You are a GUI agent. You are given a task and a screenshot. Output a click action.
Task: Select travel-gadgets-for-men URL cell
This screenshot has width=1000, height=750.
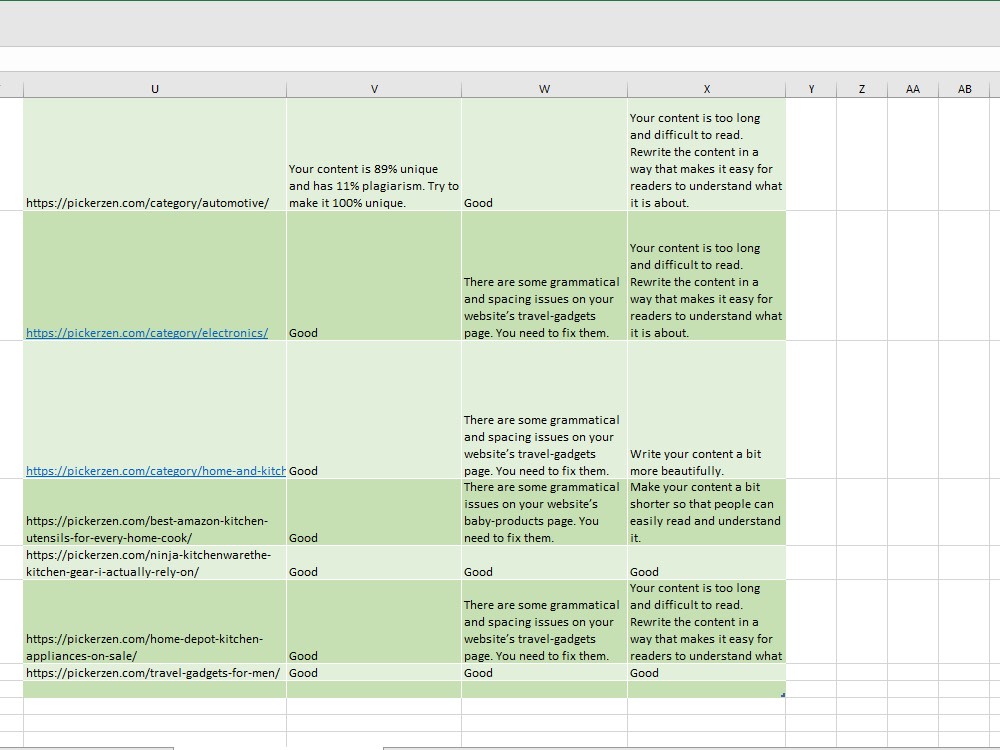click(x=155, y=672)
